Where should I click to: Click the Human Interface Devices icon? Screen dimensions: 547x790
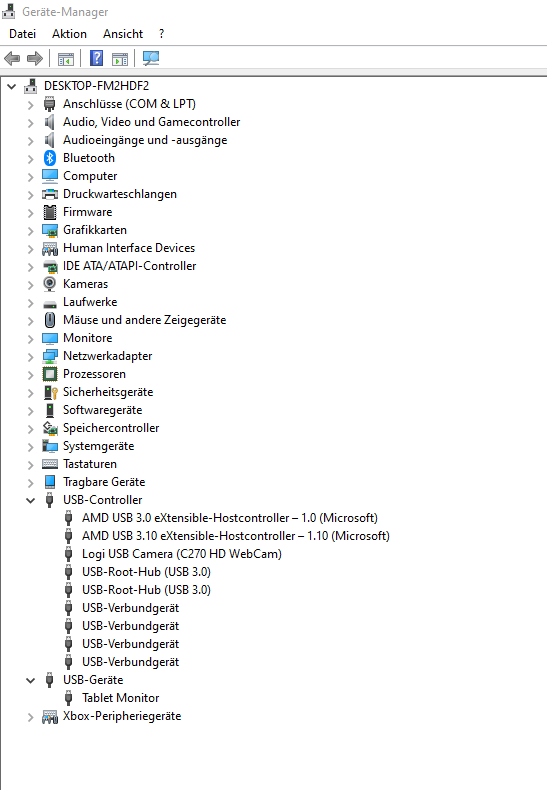50,248
